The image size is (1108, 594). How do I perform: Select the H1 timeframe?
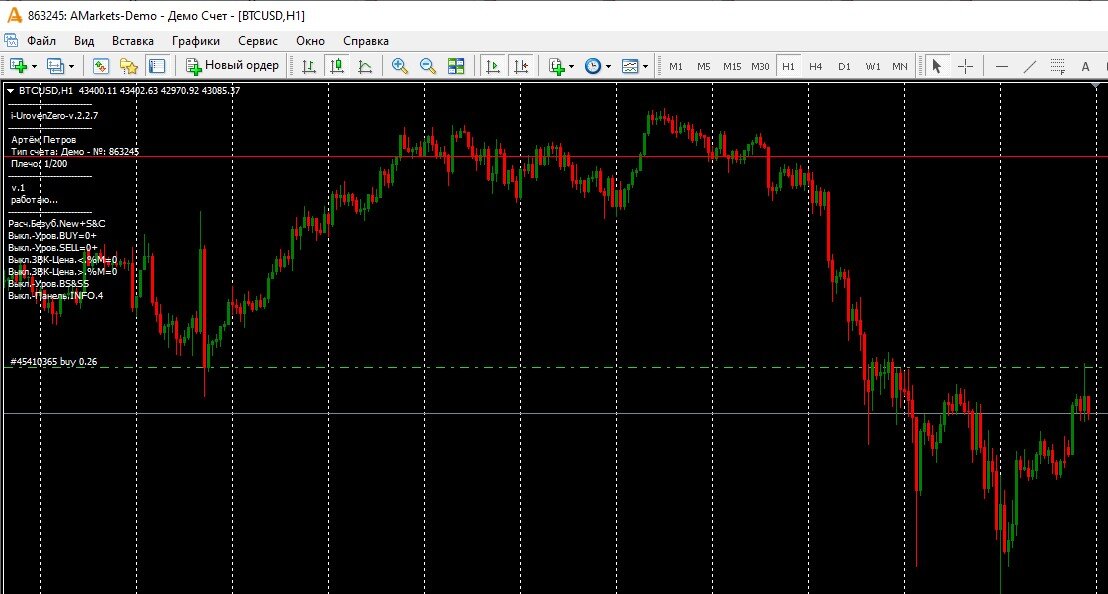pyautogui.click(x=789, y=66)
